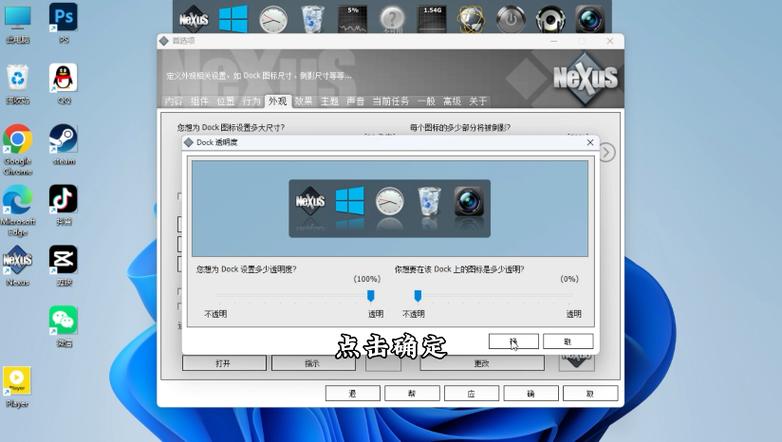Viewport: 782px width, 442px height.
Task: Switch to the 组件 tab
Action: (199, 101)
